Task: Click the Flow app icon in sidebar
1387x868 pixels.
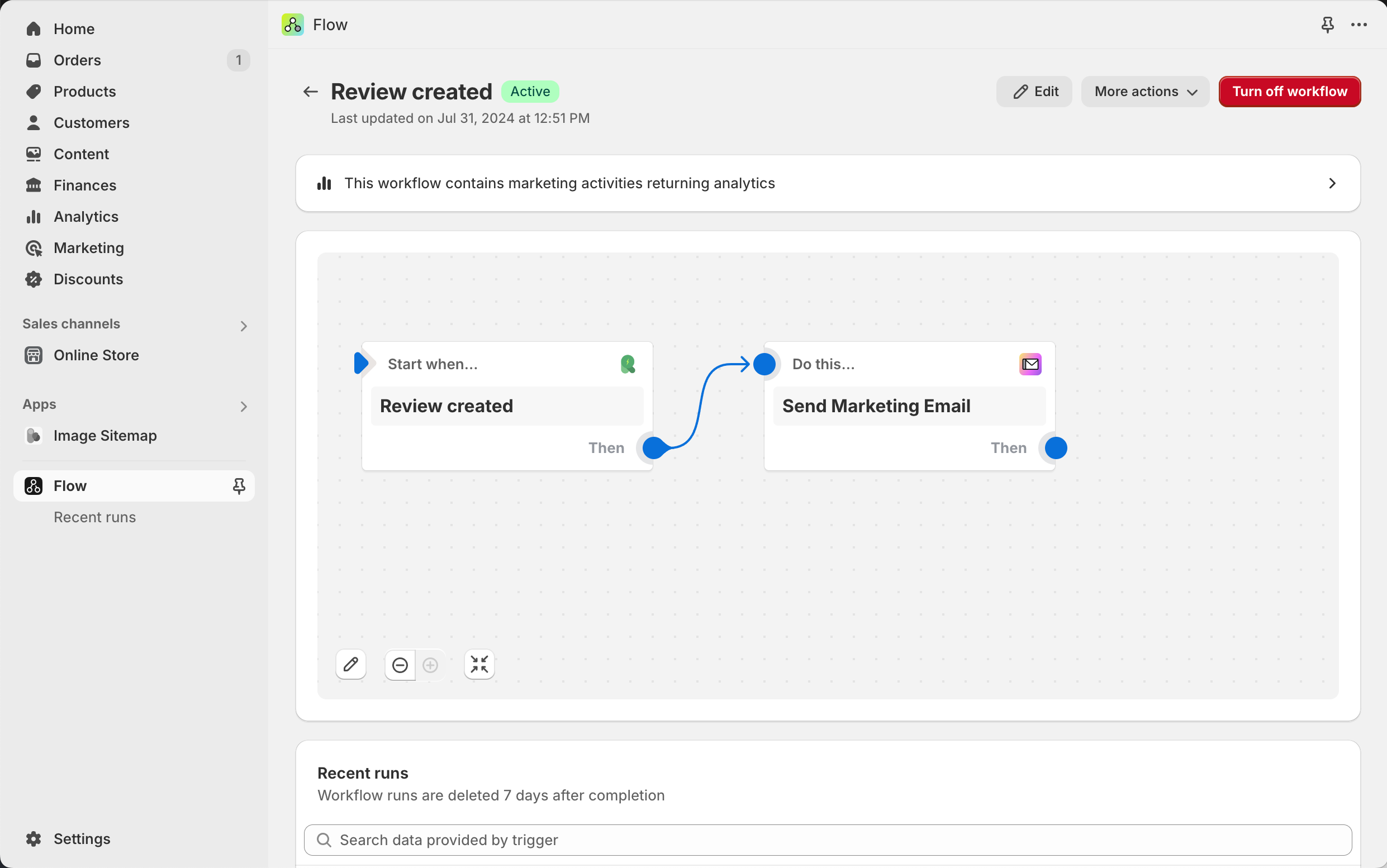Action: pos(33,486)
